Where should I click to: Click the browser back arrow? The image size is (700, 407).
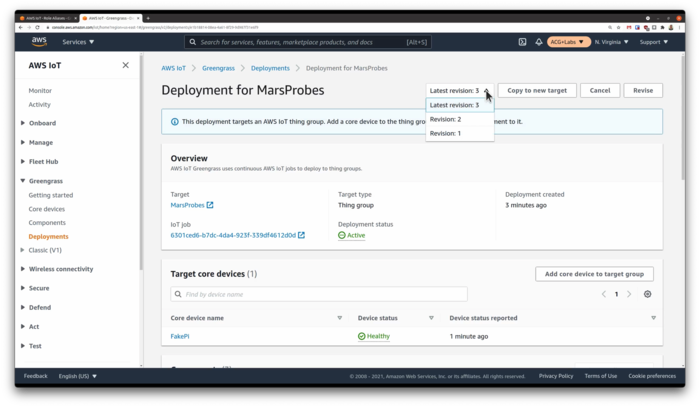(x=21, y=27)
